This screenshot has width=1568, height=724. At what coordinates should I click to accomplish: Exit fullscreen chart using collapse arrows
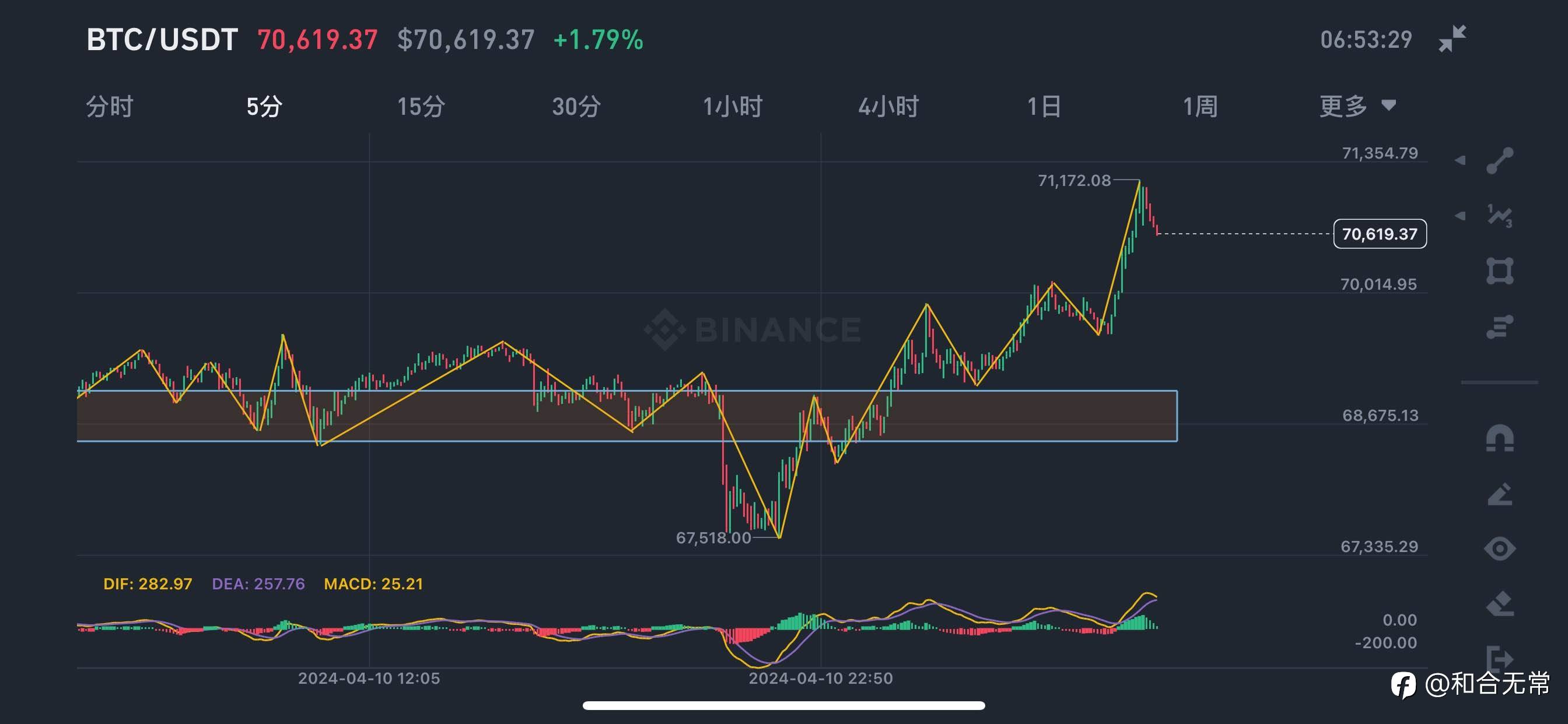(1452, 39)
